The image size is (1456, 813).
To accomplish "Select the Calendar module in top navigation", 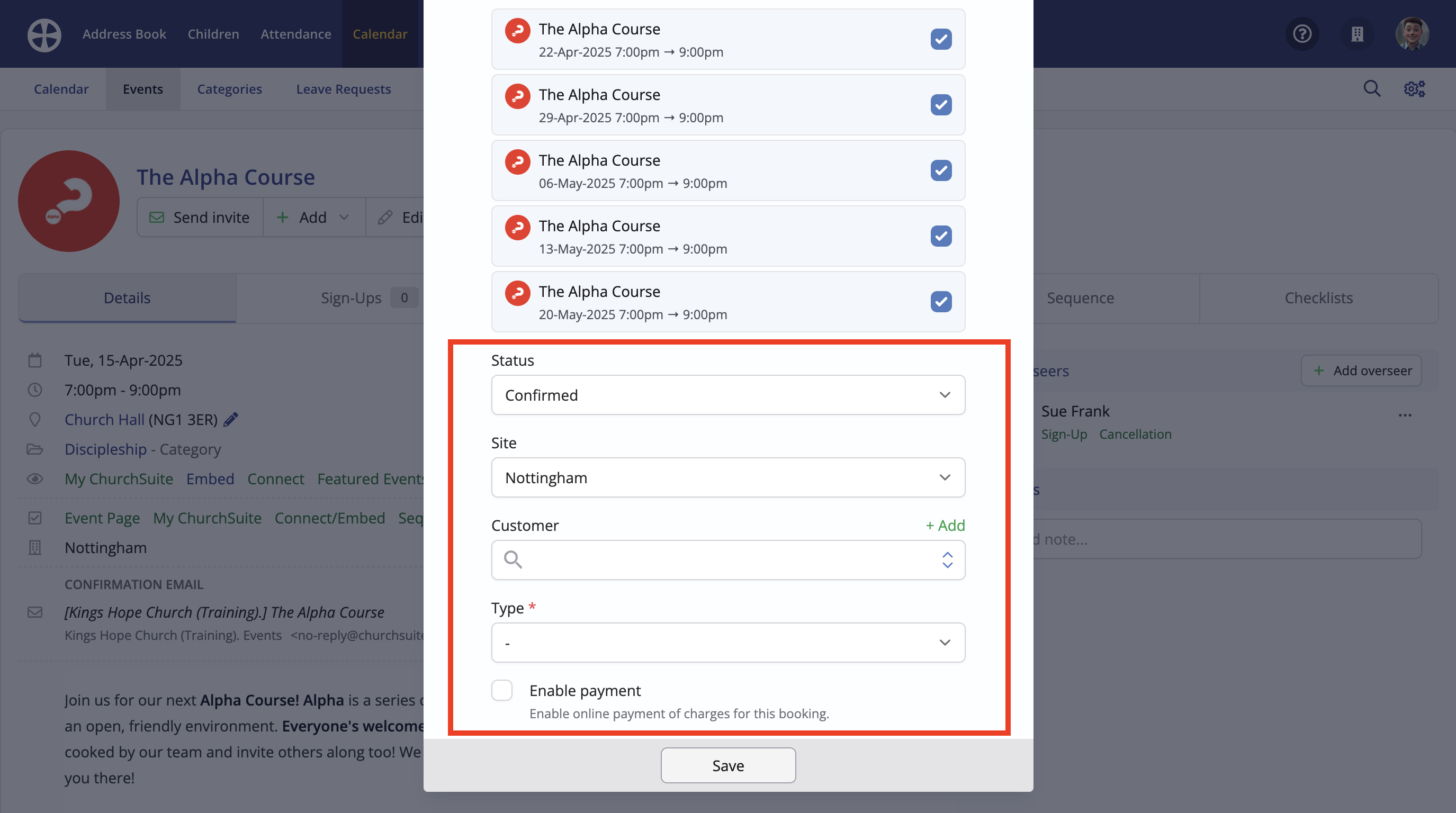I will pos(380,34).
